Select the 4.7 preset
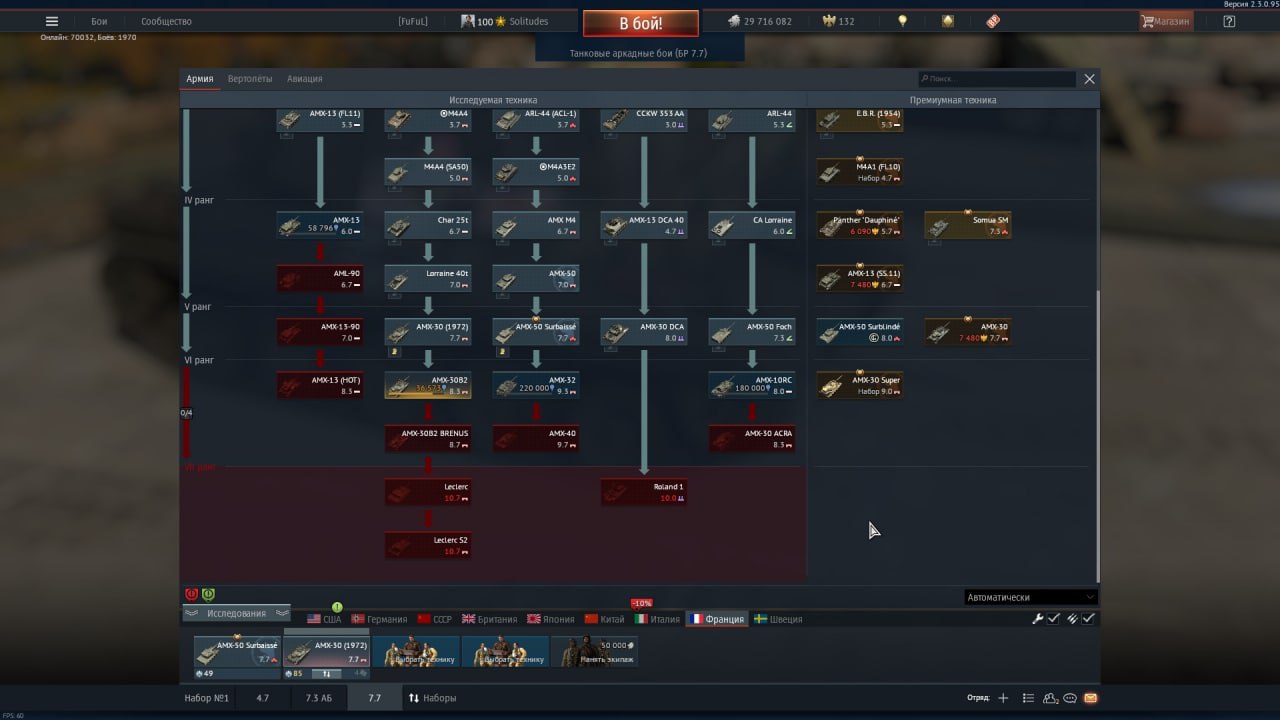The height and width of the screenshot is (720, 1280). pyautogui.click(x=262, y=698)
